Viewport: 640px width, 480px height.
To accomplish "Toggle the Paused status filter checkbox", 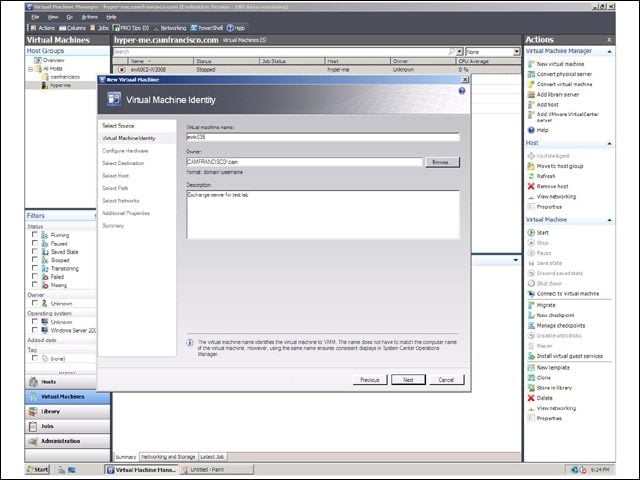I will click(x=35, y=243).
